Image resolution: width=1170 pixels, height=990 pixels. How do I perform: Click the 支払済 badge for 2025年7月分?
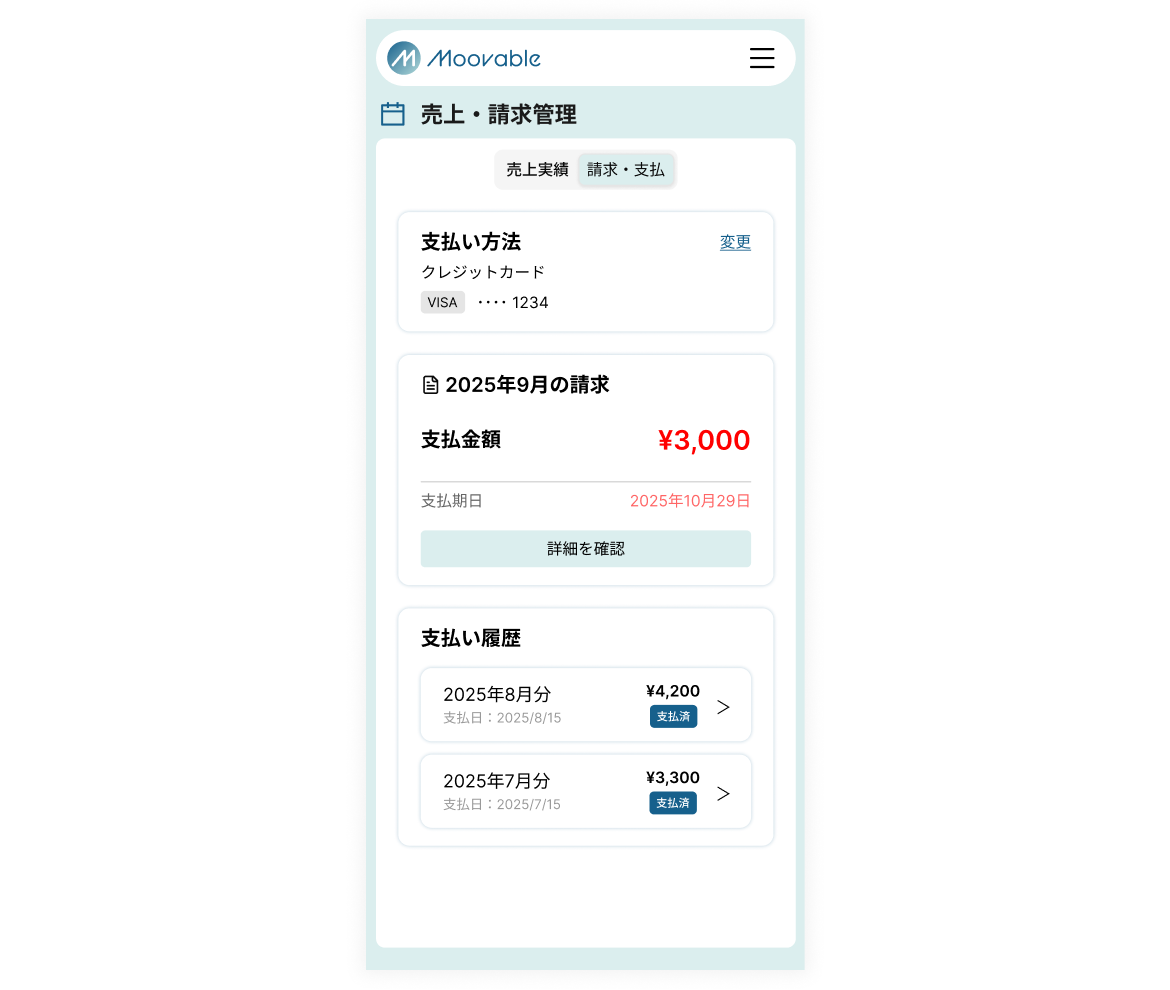(x=673, y=803)
